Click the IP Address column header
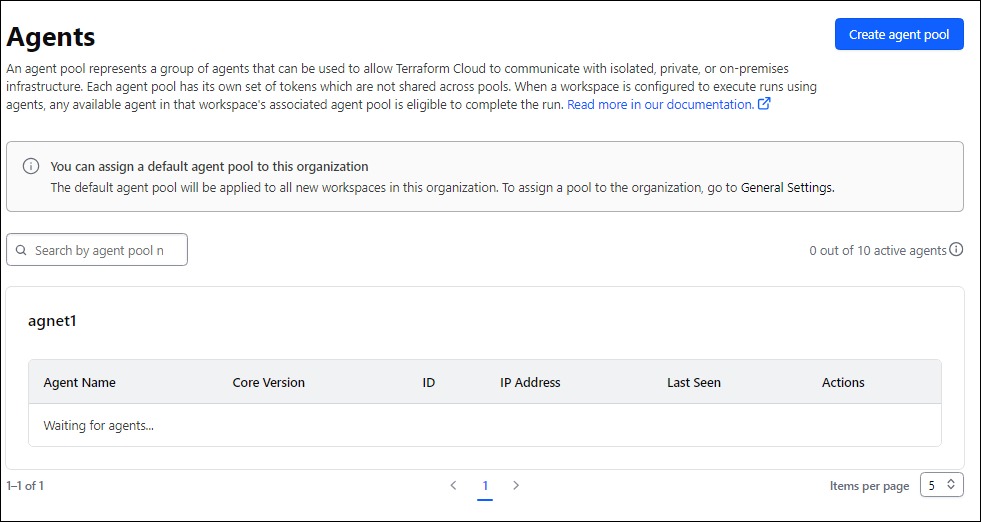Viewport: 981px width, 522px height. [x=530, y=382]
